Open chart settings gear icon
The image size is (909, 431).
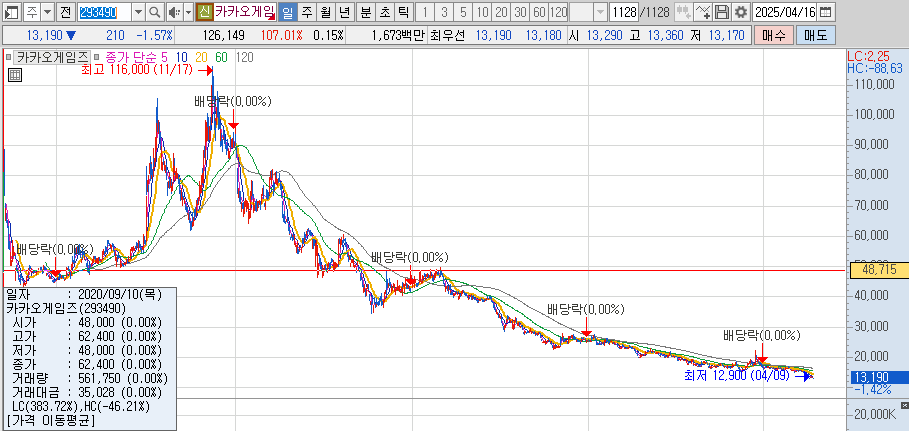740,12
